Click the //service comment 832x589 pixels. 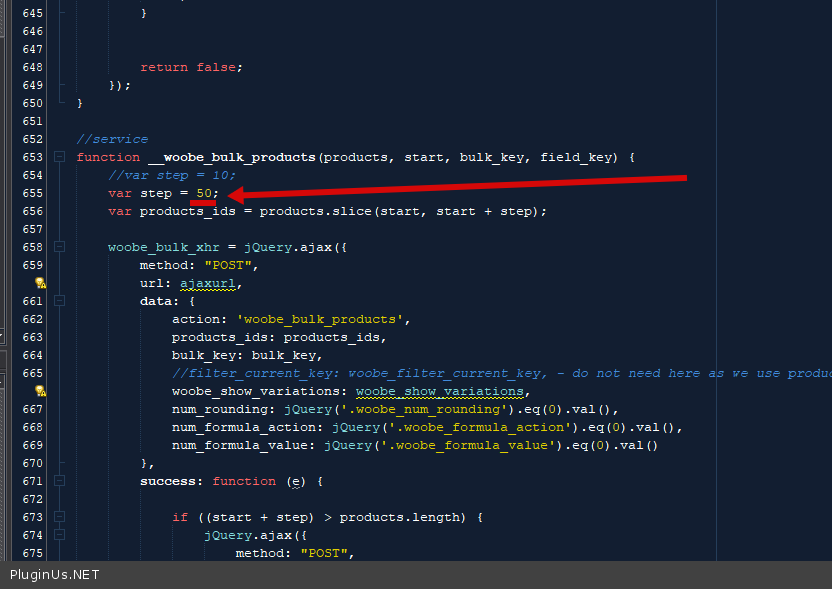112,139
